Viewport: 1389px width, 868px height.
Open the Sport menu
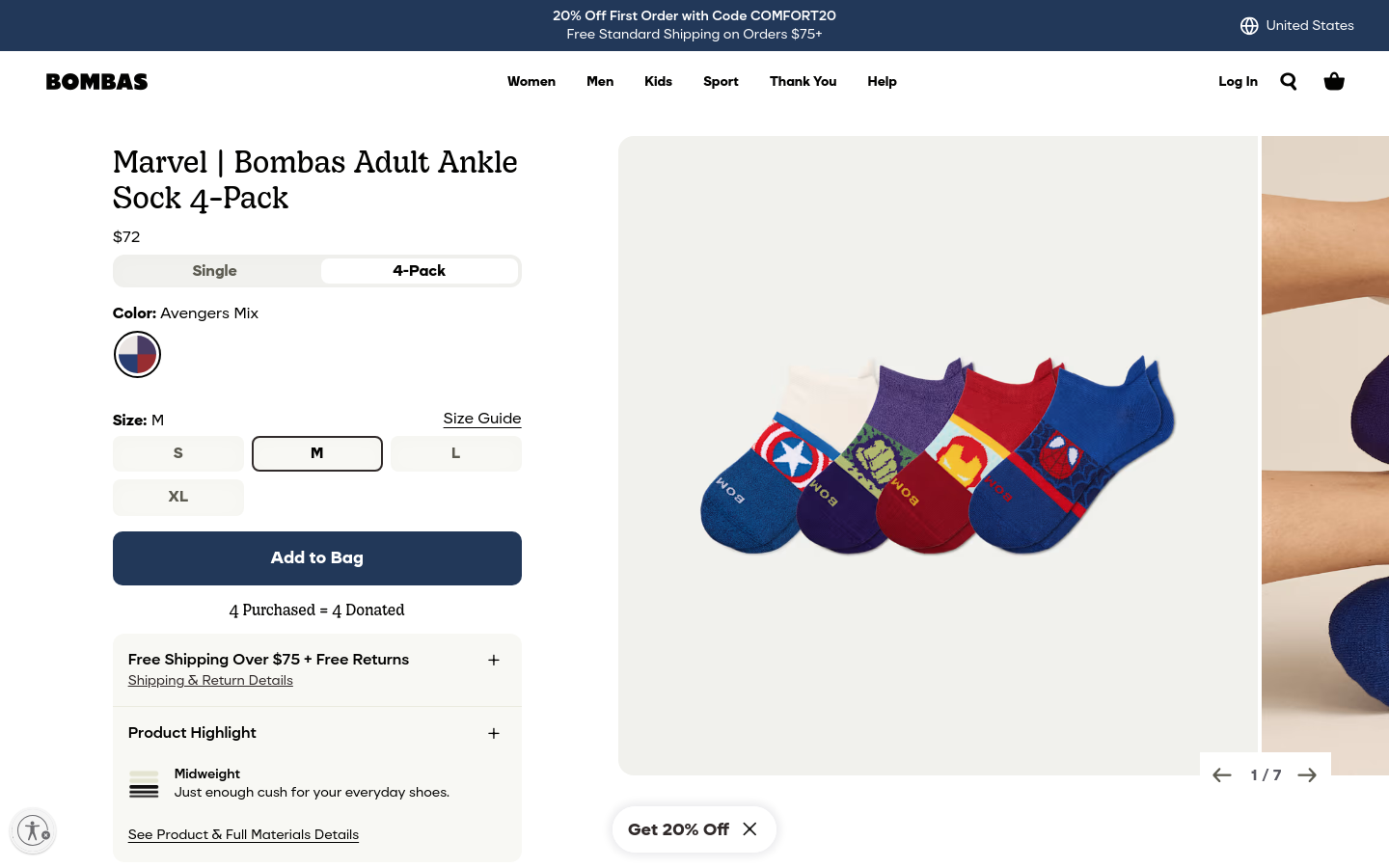[721, 82]
